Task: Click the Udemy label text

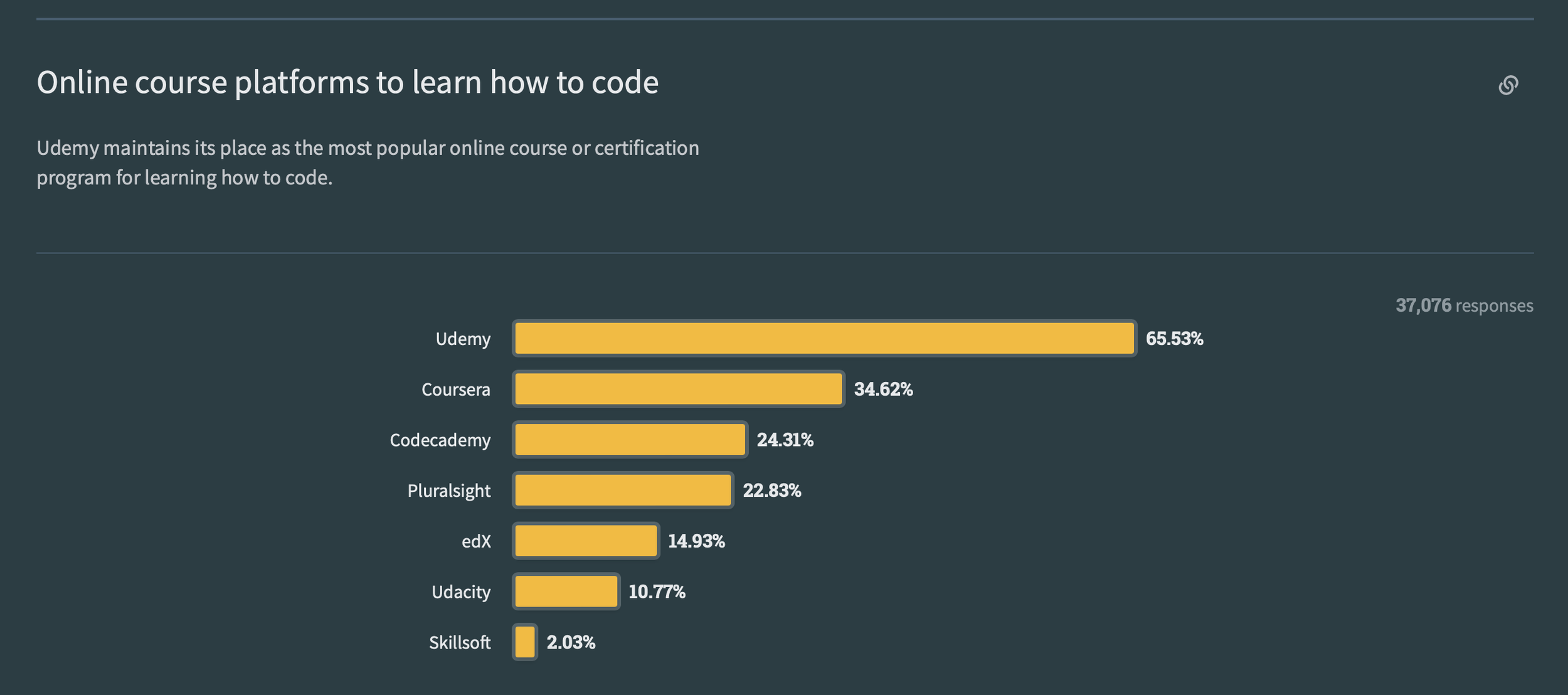Action: 463,339
